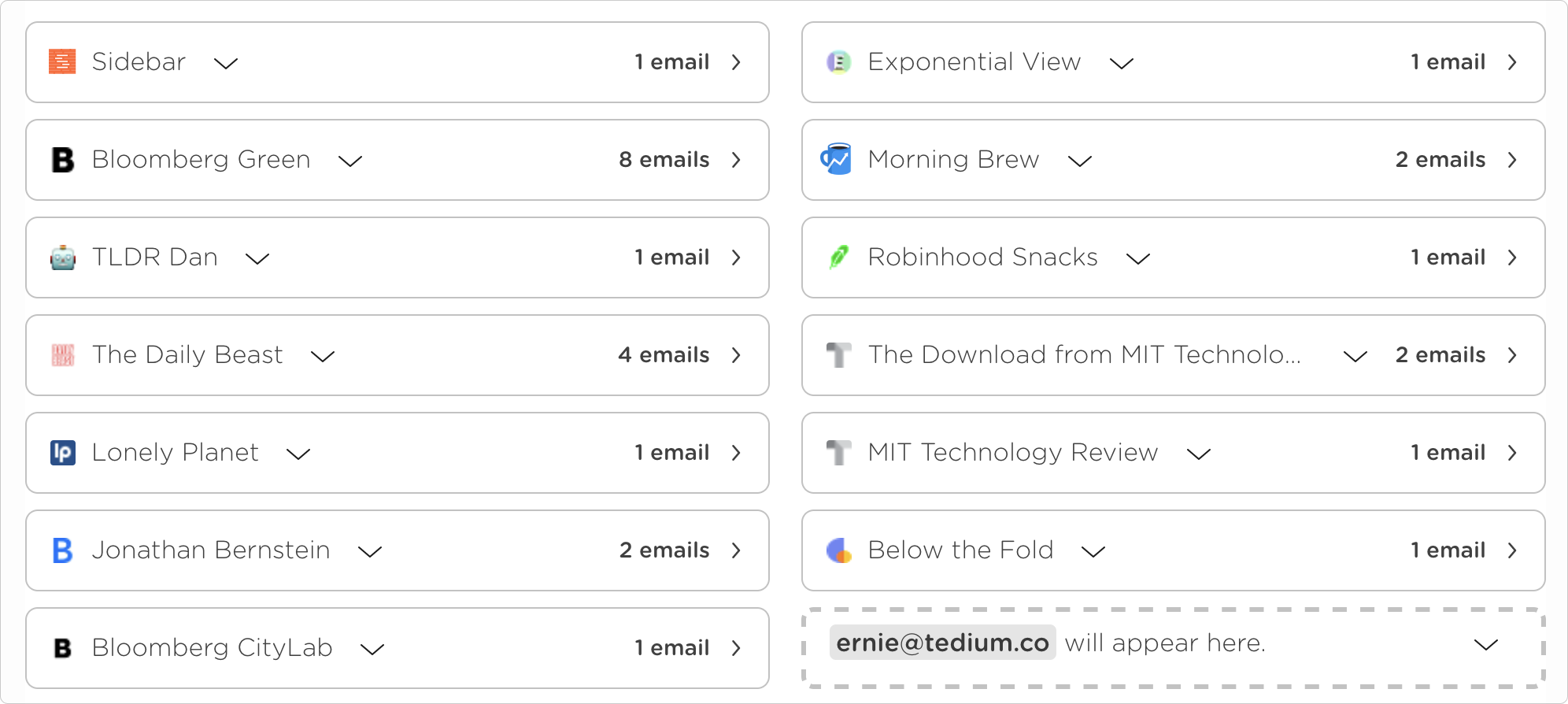Click the Sidebar newsletter orange icon

click(x=62, y=61)
